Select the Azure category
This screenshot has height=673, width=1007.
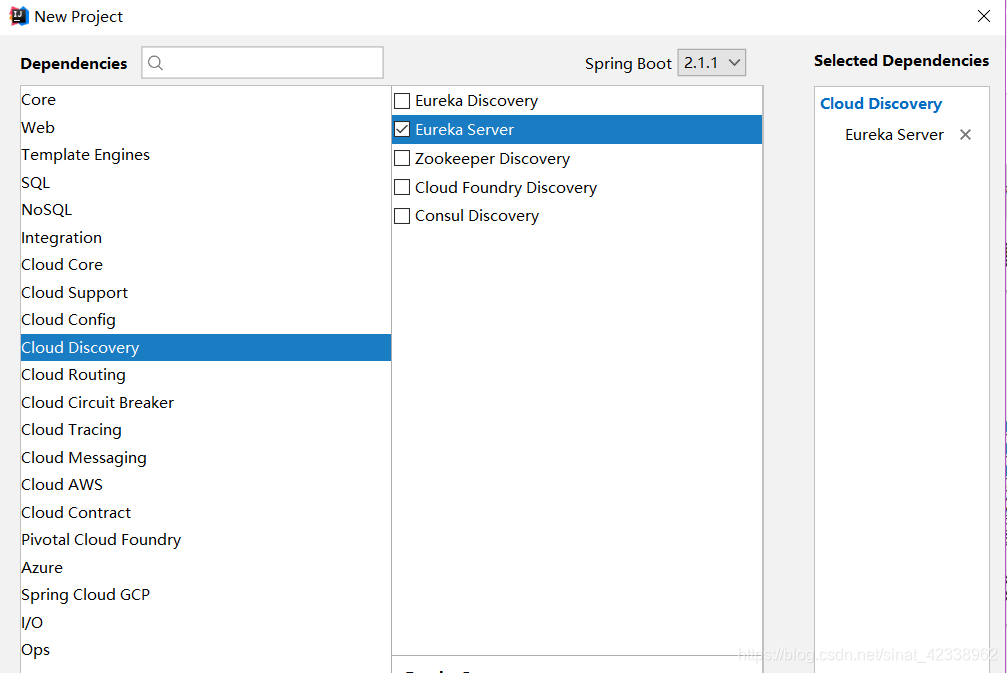206,568
